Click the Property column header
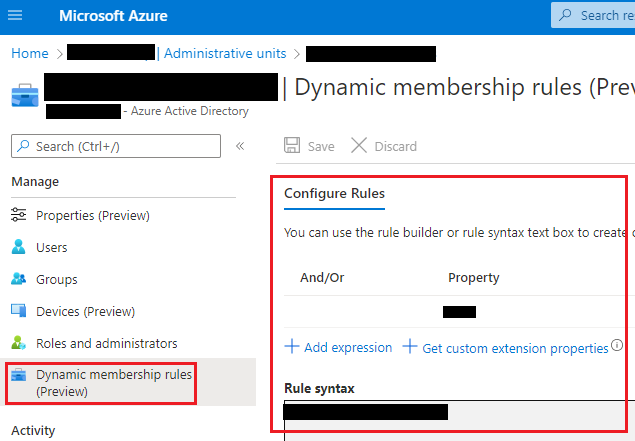635x441 pixels. tap(473, 278)
